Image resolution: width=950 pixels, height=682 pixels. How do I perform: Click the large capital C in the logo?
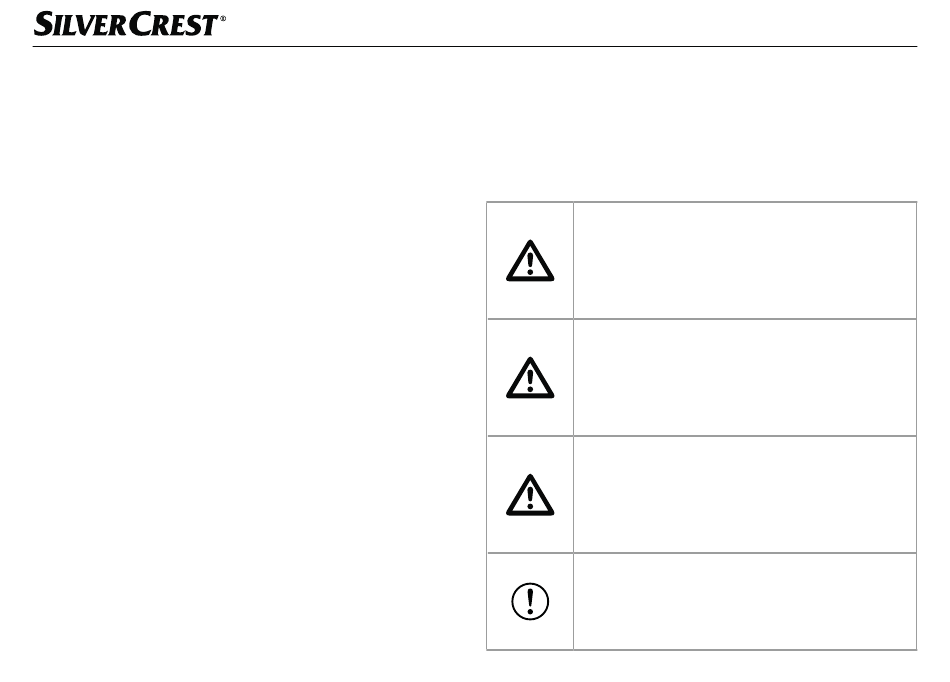[x=141, y=24]
